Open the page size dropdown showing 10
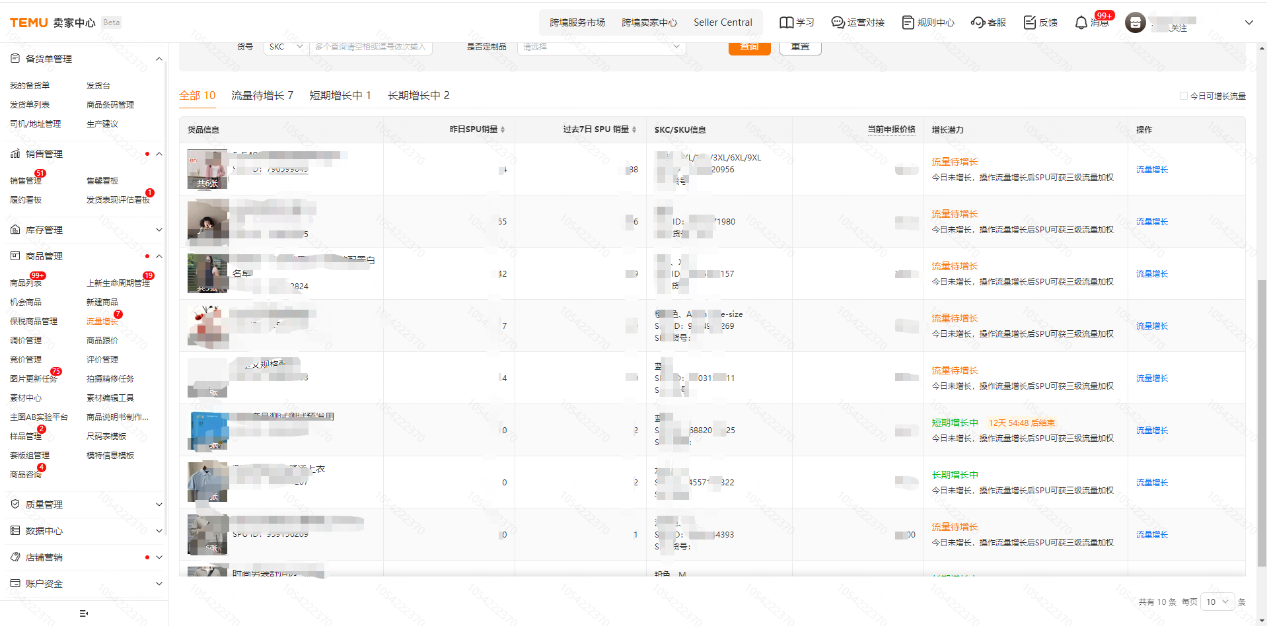 coord(1217,602)
